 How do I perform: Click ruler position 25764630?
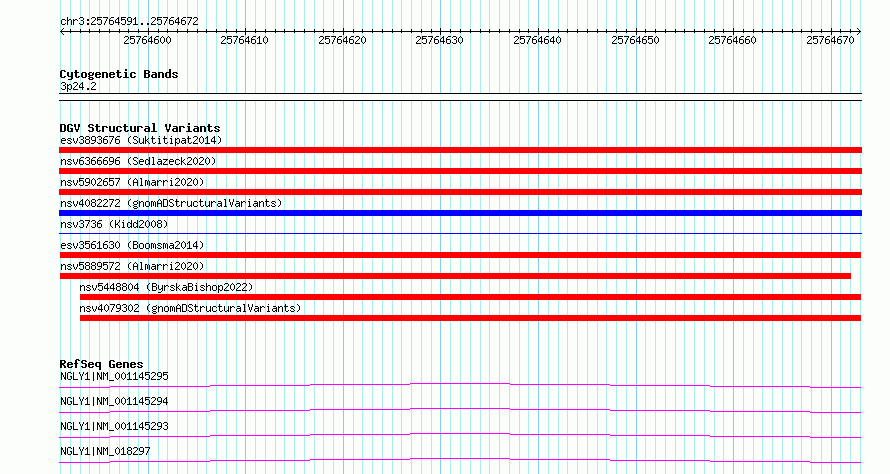pos(439,40)
